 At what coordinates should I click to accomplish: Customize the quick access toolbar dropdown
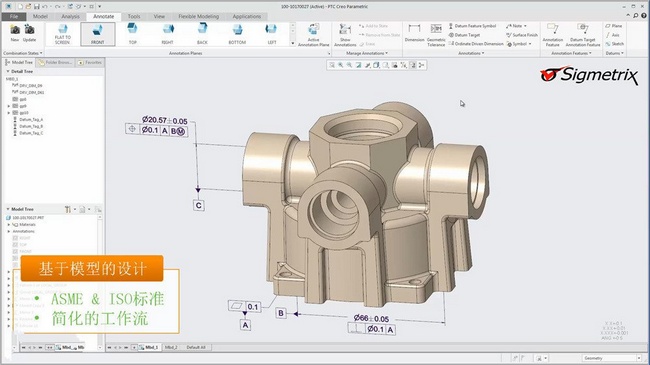coord(99,7)
